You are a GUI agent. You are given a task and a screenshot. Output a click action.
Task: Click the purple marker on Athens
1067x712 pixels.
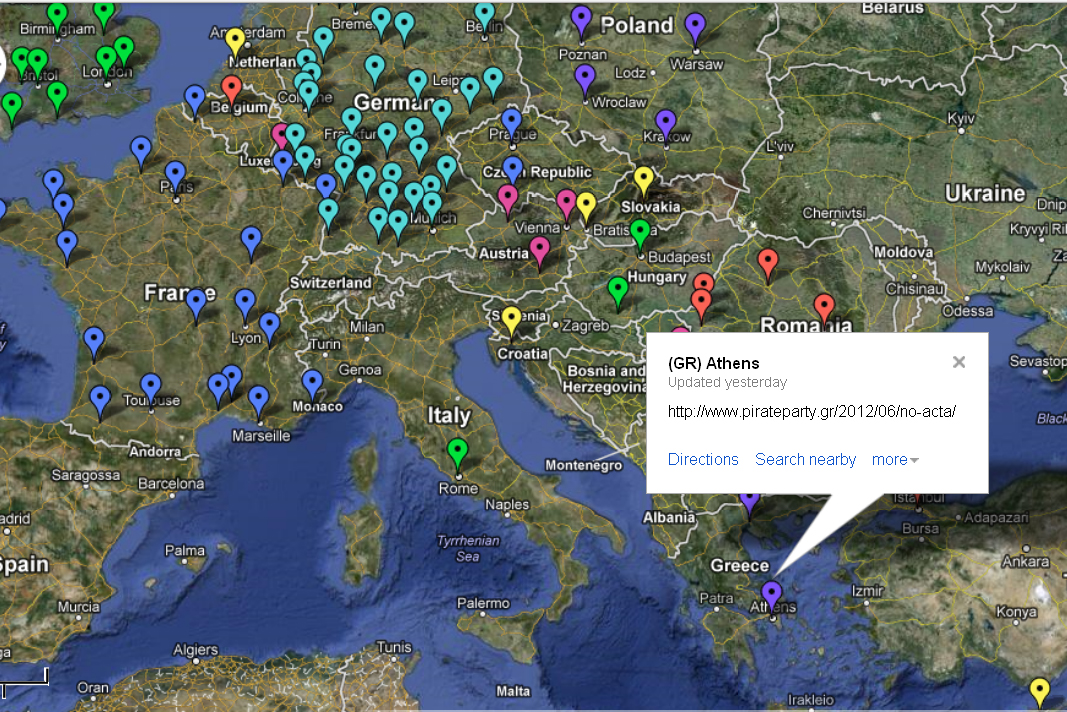click(771, 592)
